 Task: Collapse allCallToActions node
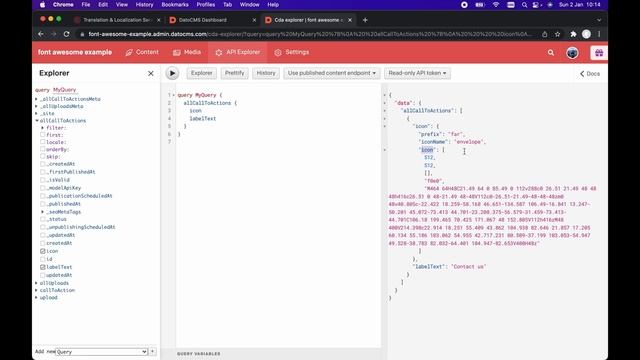pyautogui.click(x=36, y=121)
